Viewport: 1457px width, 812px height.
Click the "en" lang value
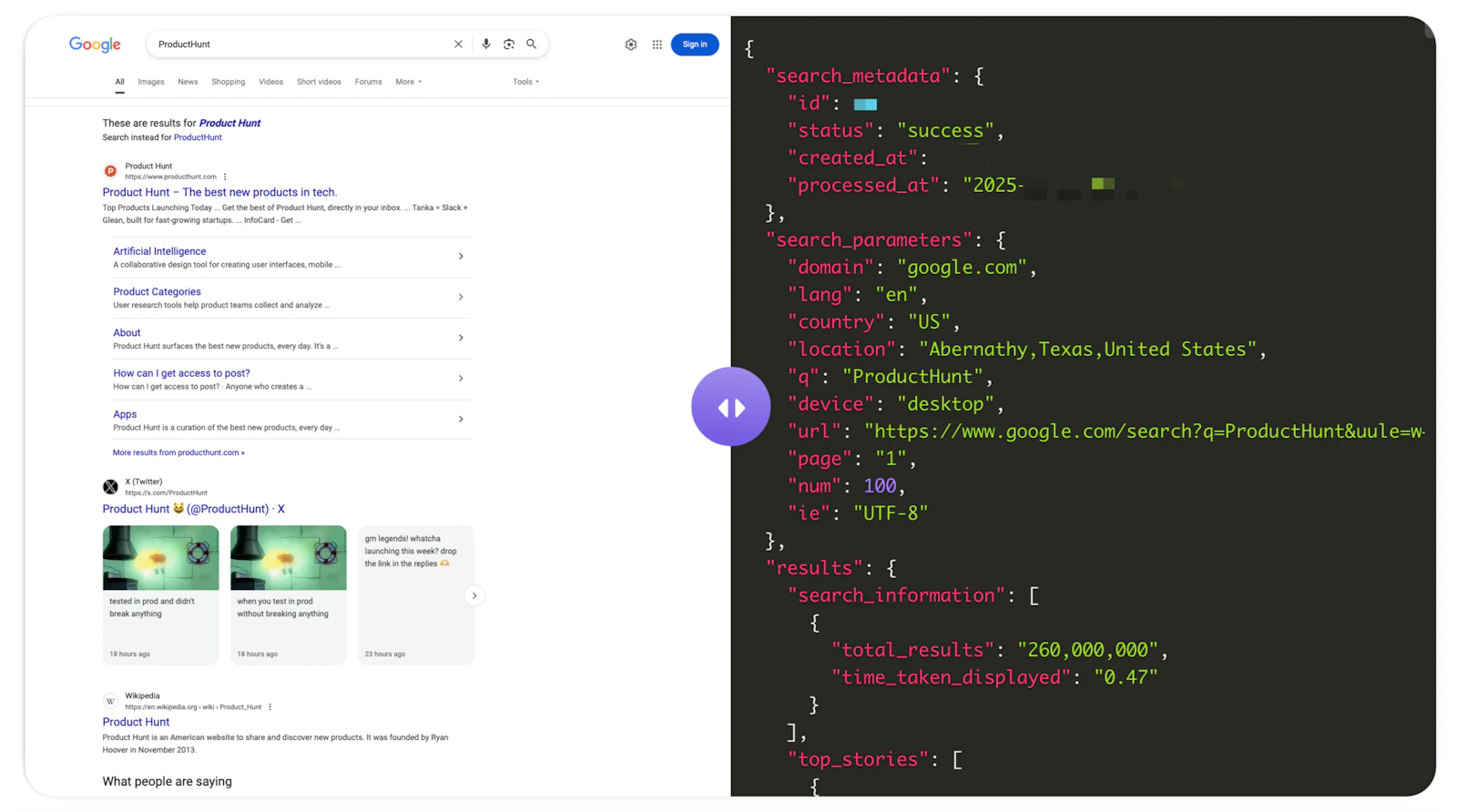coord(897,294)
